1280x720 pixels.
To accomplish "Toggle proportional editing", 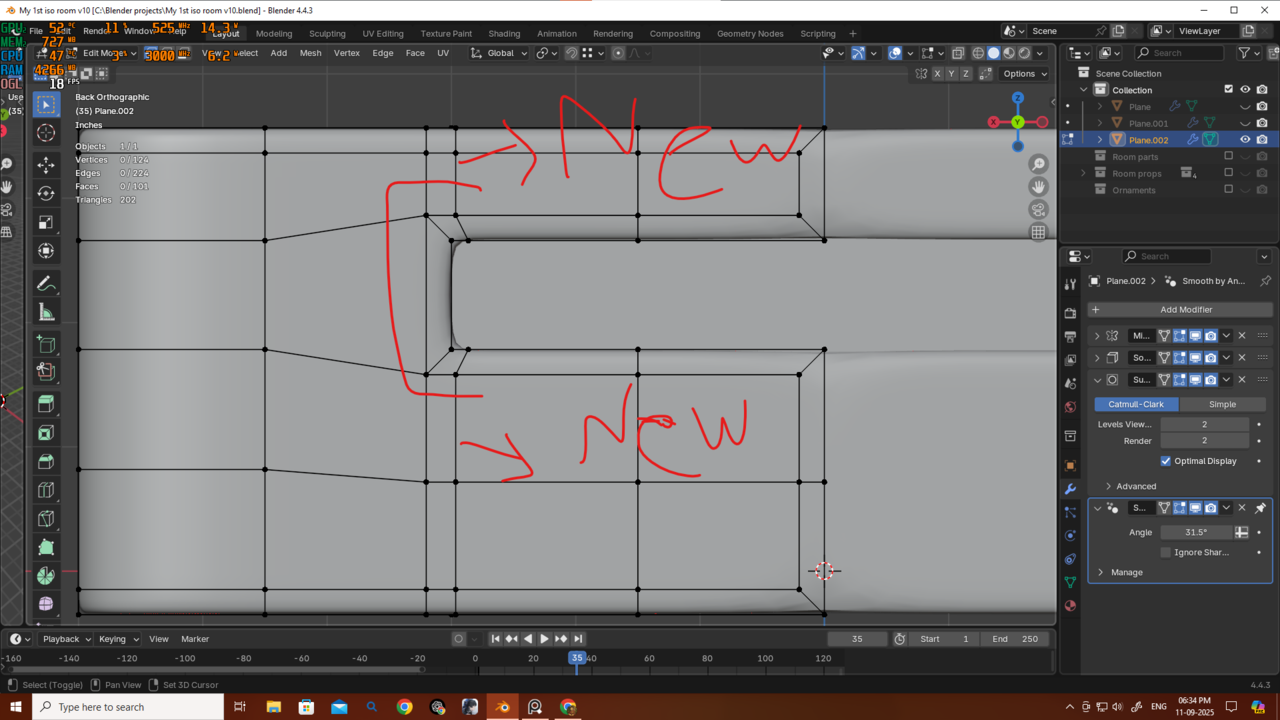I will tap(618, 53).
